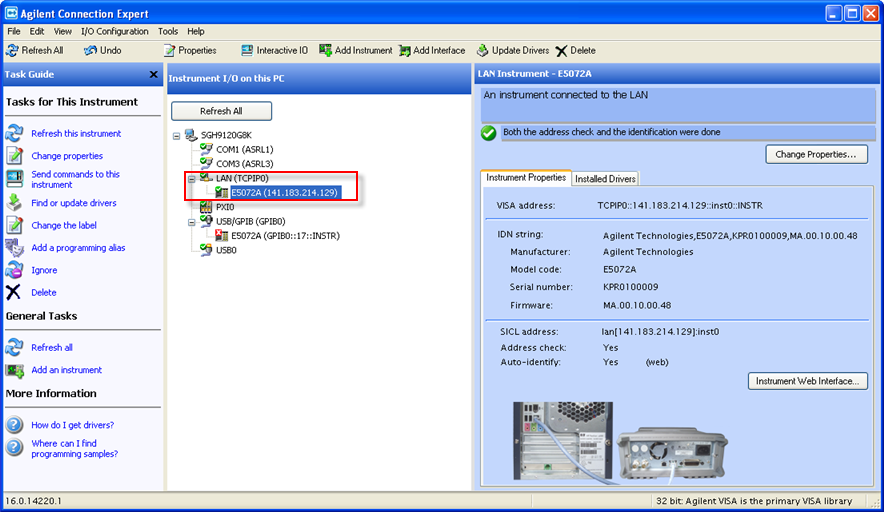Screen dimensions: 884x512
Task: Click the Change Properties... button
Action: click(x=816, y=155)
